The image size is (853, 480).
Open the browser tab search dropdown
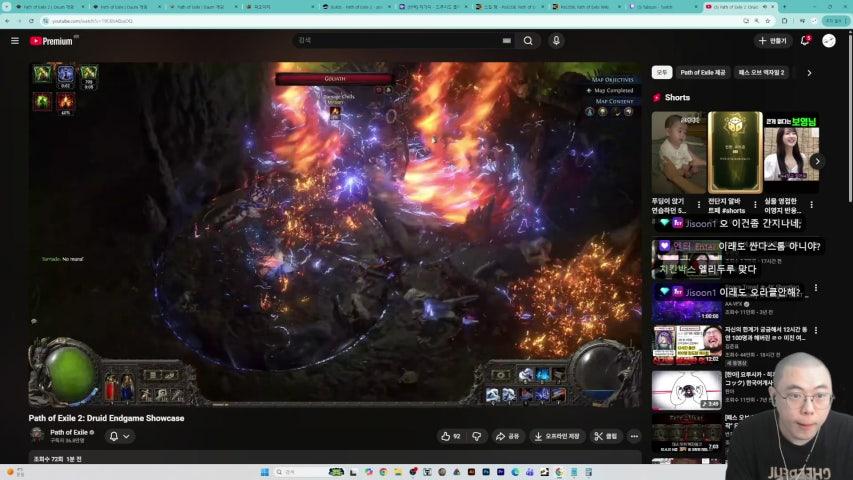click(6, 7)
